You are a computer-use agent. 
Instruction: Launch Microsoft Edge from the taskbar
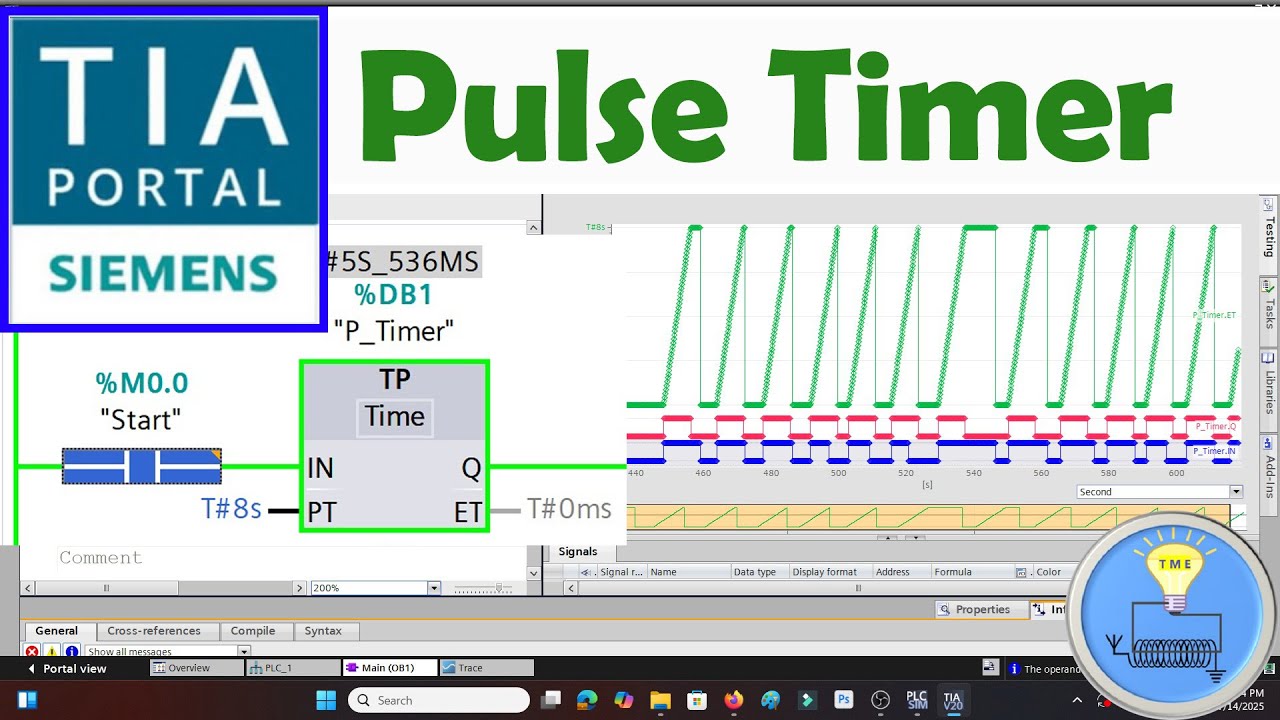tap(587, 700)
